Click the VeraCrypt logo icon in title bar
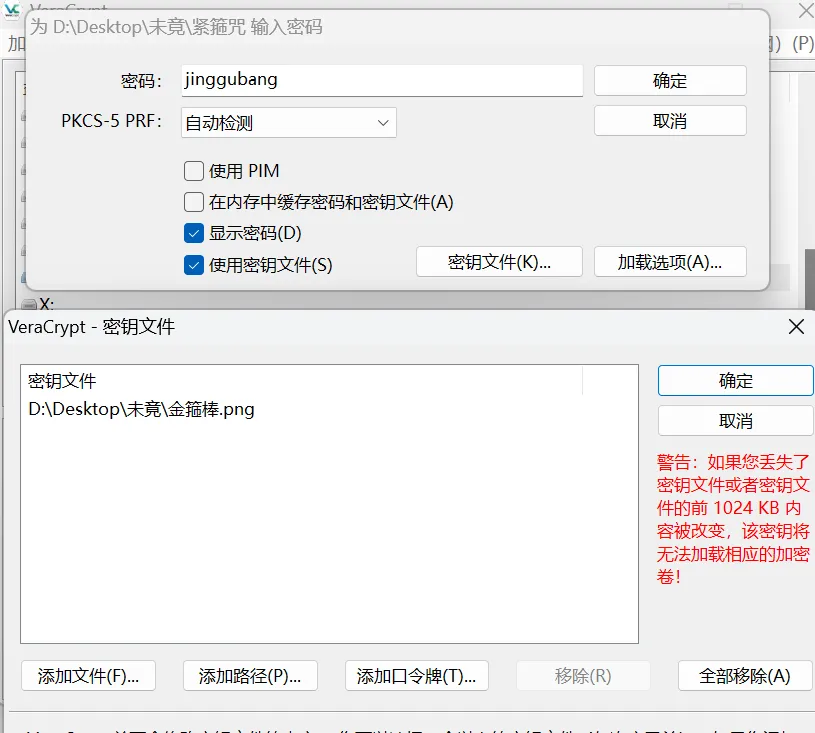This screenshot has width=815, height=733. click(13, 8)
